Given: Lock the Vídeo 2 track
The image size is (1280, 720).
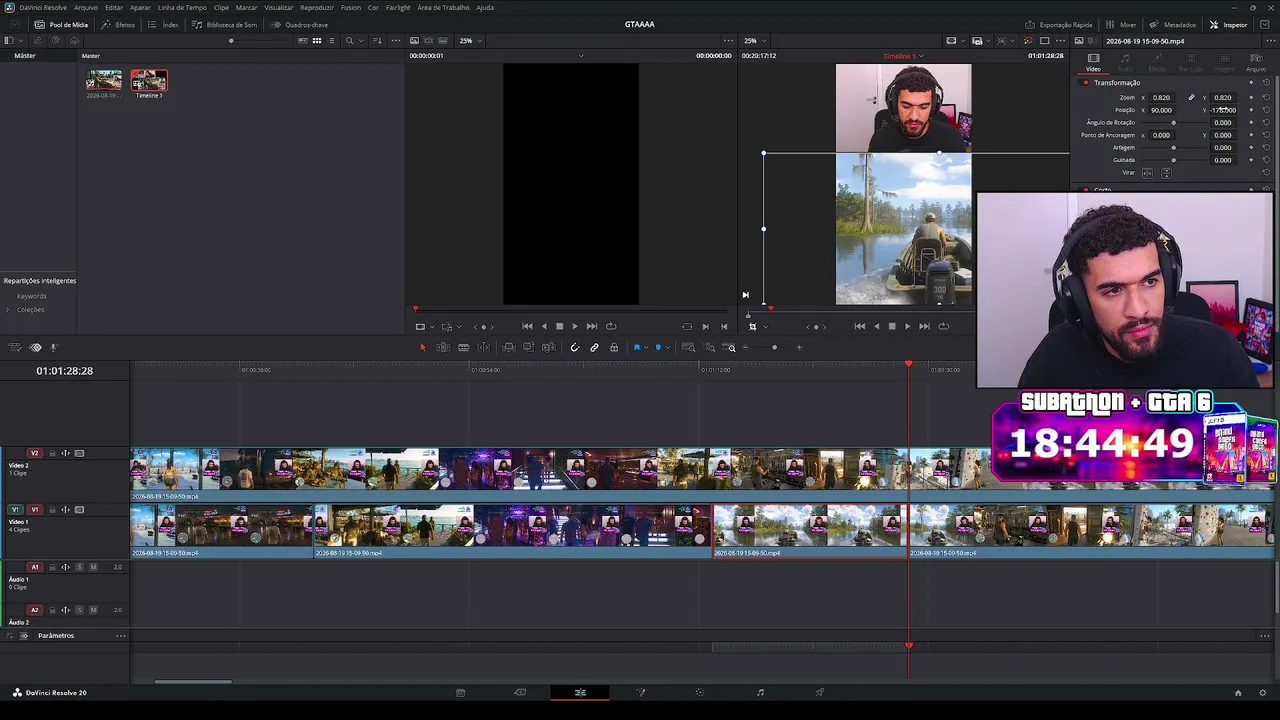Looking at the screenshot, I should pos(52,453).
